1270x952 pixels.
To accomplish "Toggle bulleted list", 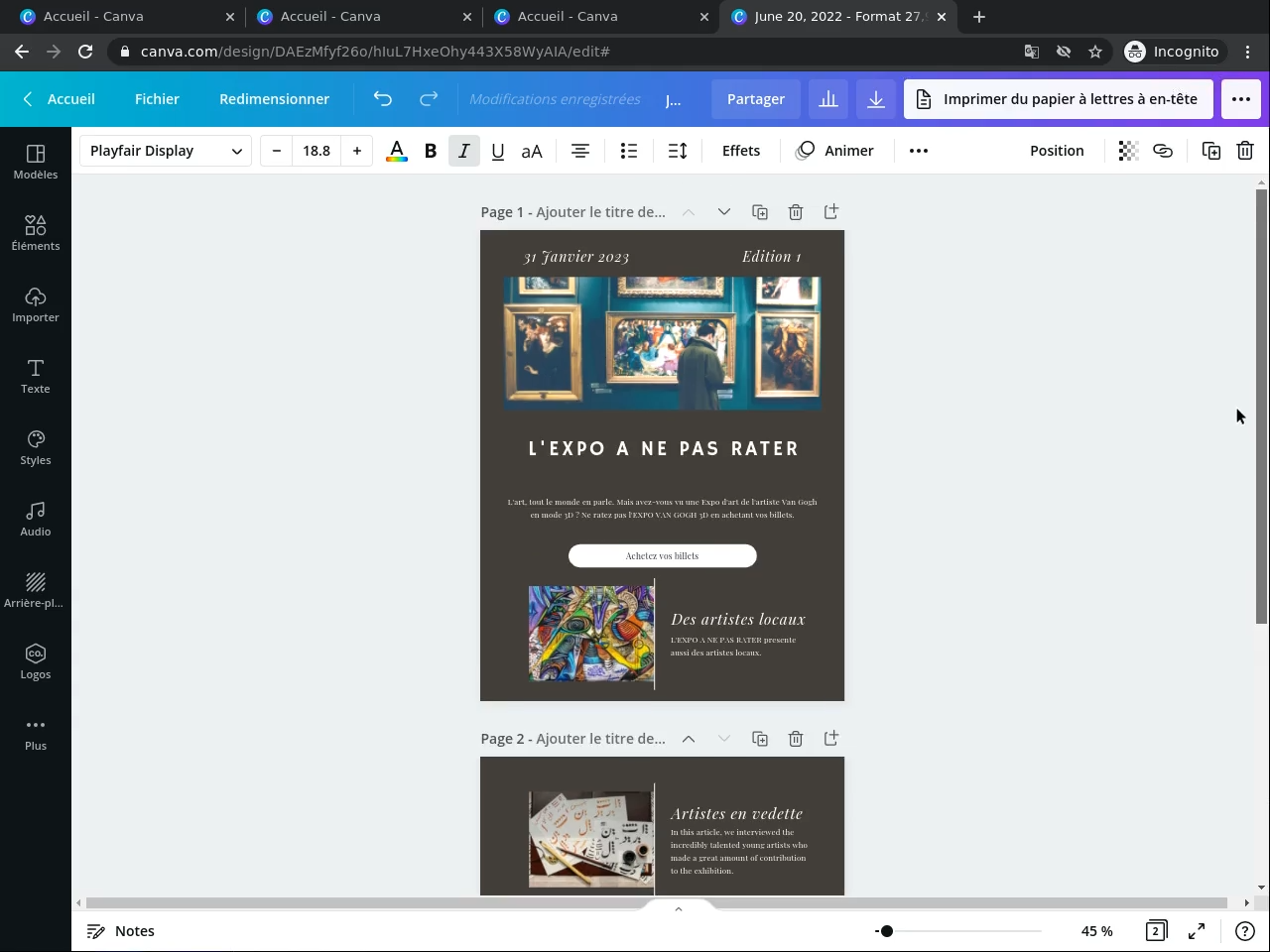I will coord(629,151).
